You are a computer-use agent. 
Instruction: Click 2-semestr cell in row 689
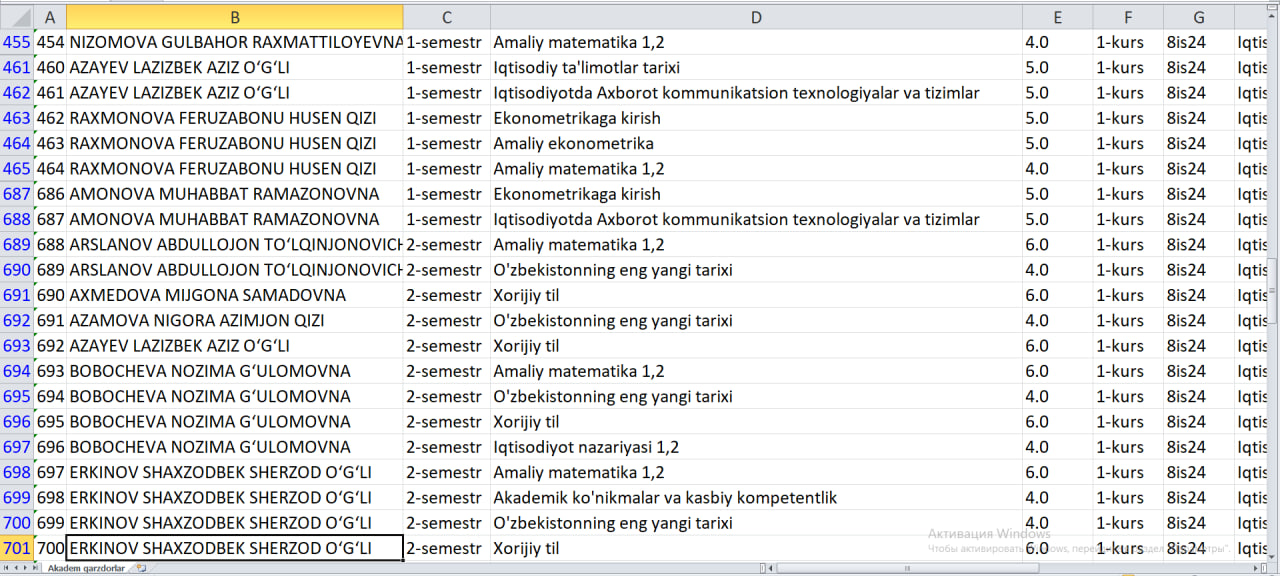tap(447, 245)
